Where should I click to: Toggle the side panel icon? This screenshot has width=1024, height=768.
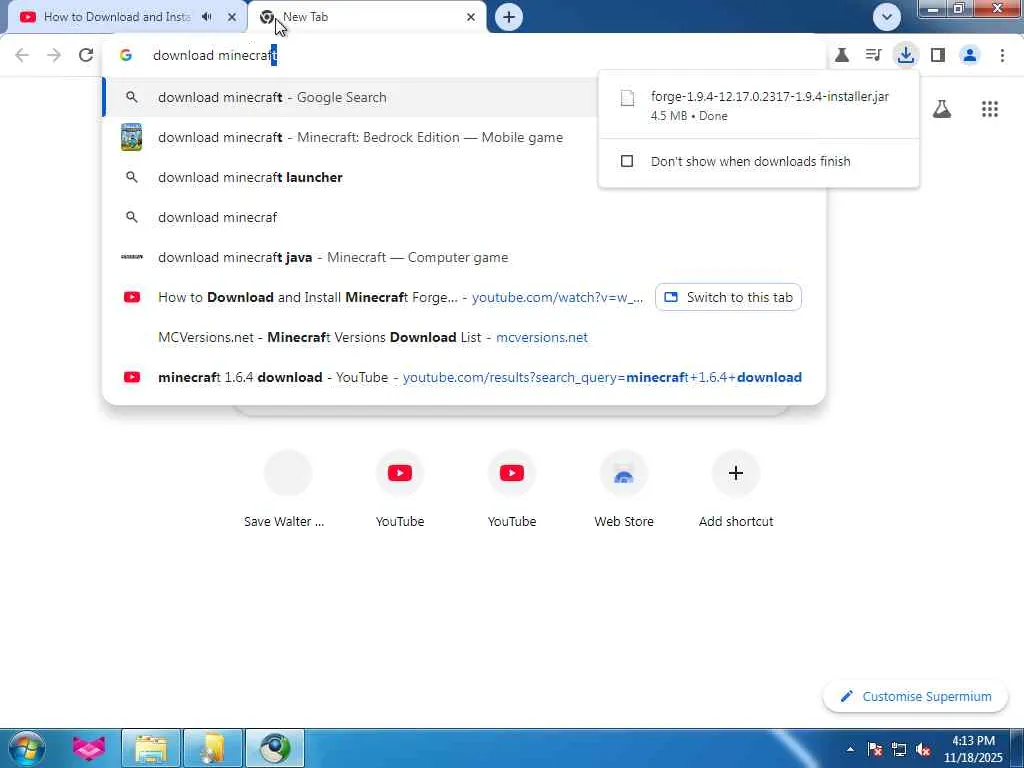[938, 55]
